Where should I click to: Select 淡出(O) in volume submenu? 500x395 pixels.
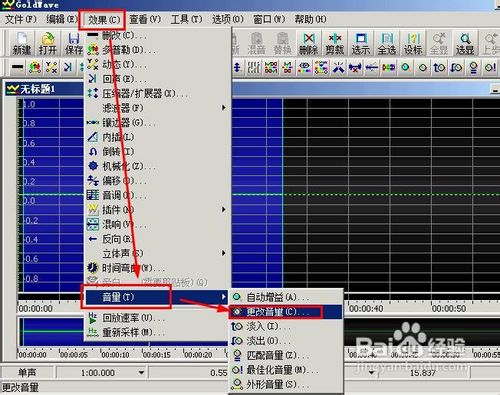click(286, 341)
